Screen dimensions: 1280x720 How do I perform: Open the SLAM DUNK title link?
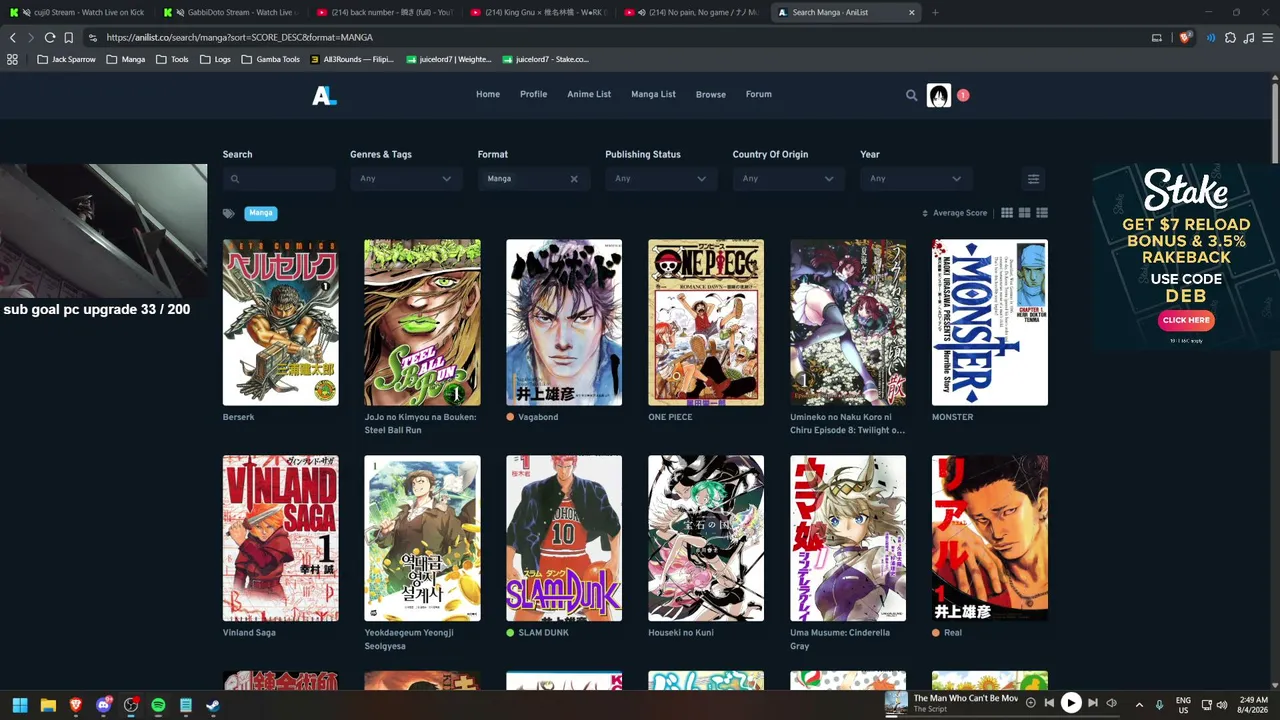click(543, 633)
